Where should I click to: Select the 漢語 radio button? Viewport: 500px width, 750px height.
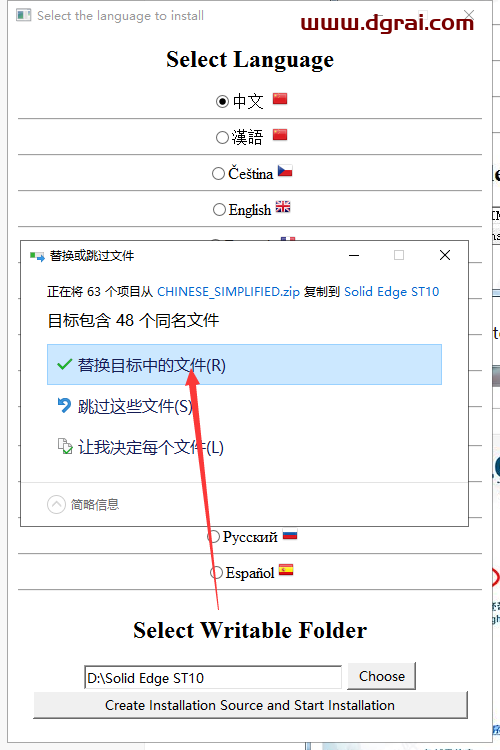pos(222,138)
